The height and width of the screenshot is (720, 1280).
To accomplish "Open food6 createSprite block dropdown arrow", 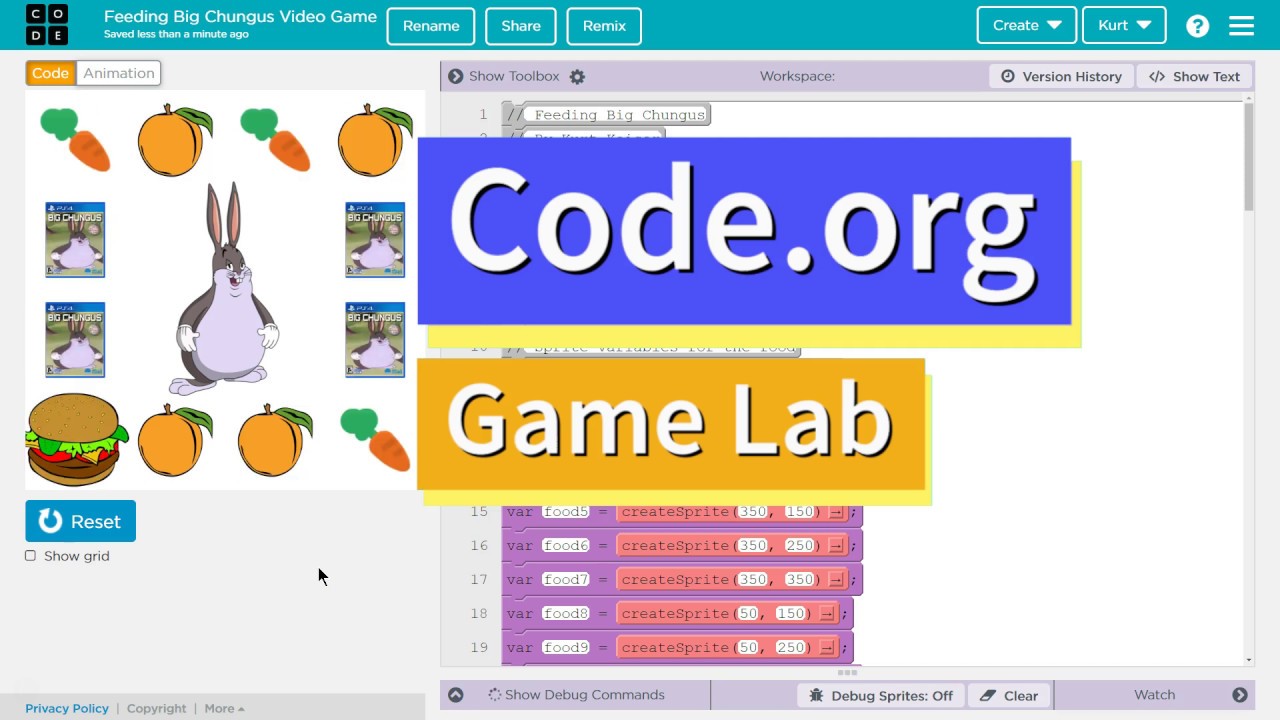I will [837, 546].
